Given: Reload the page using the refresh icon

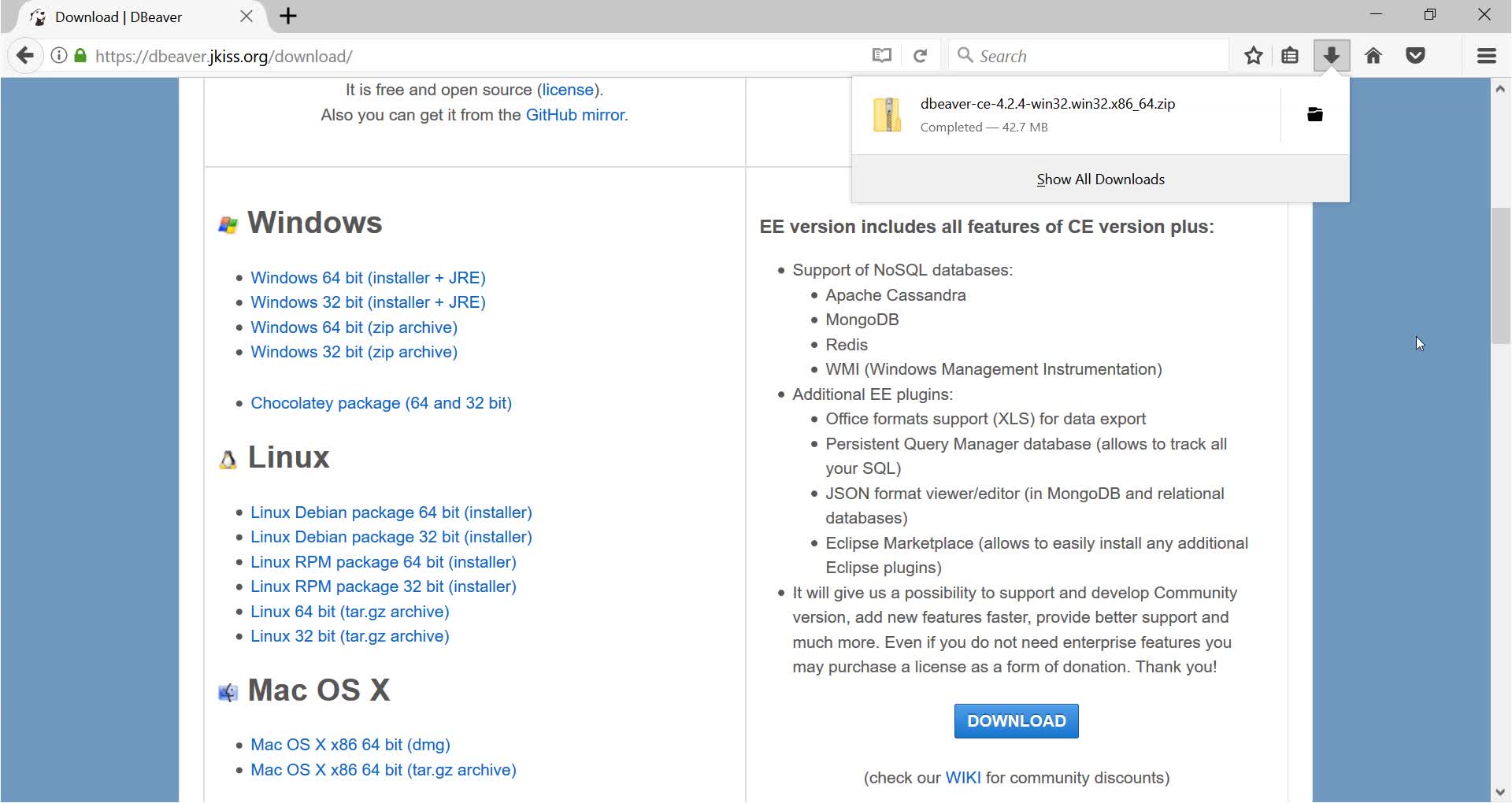Looking at the screenshot, I should [920, 55].
